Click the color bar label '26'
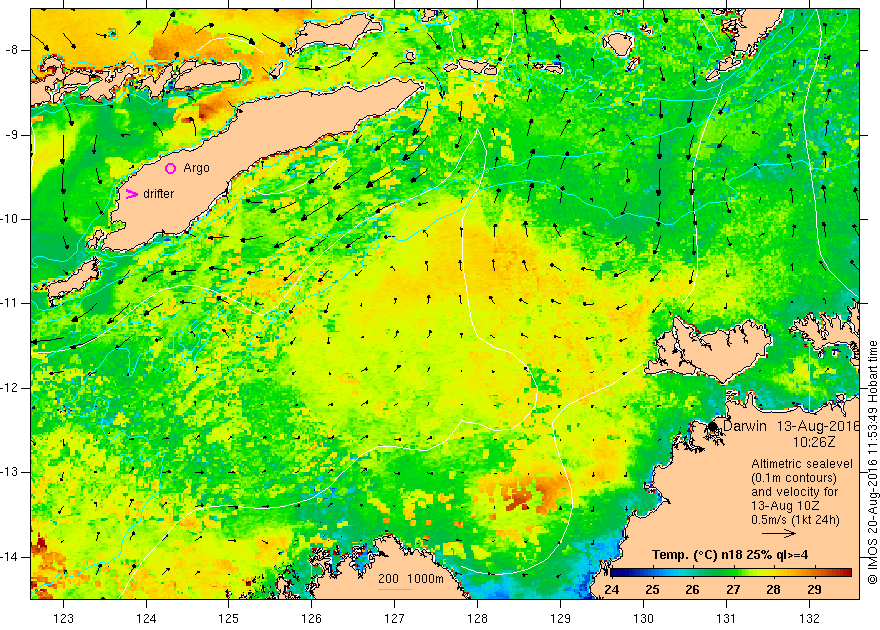The height and width of the screenshot is (630, 880). (692, 590)
